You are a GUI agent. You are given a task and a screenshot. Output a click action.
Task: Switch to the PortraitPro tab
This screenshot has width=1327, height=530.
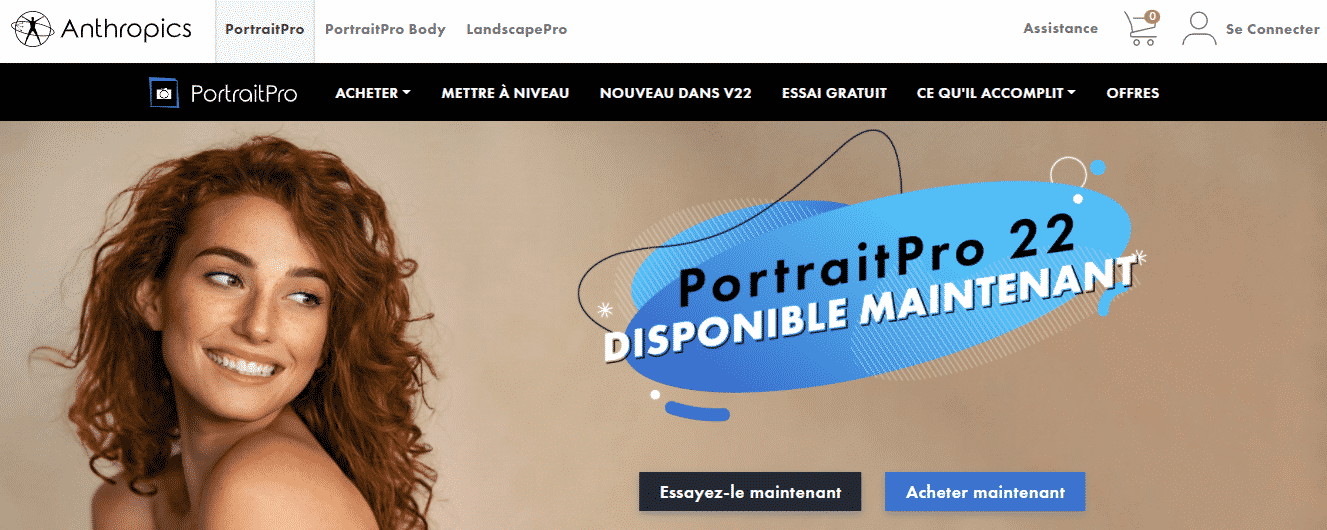coord(265,30)
